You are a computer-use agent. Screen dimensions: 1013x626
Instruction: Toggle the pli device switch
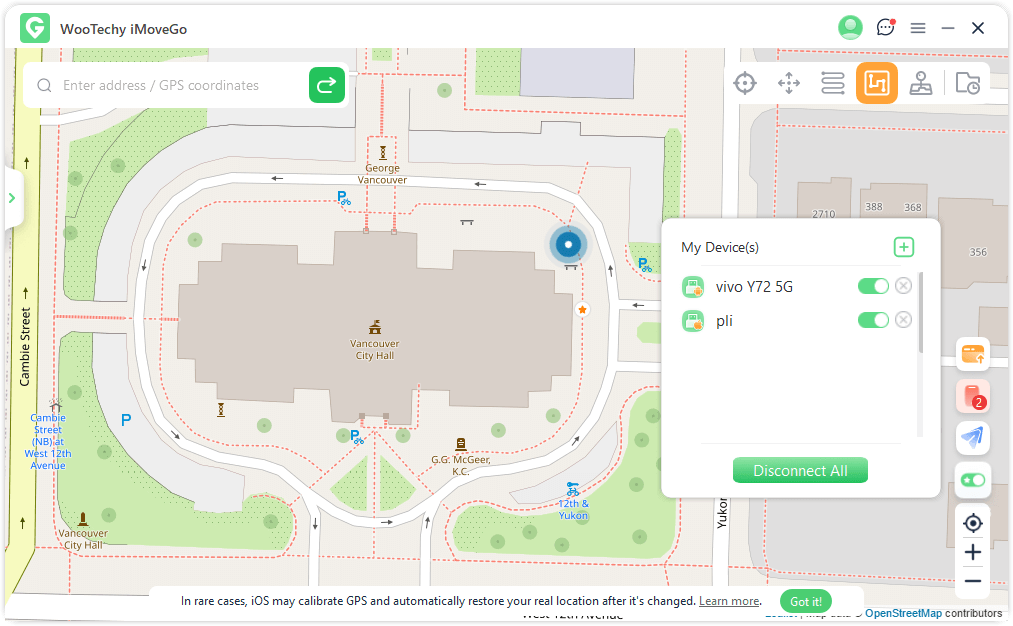[x=873, y=320]
